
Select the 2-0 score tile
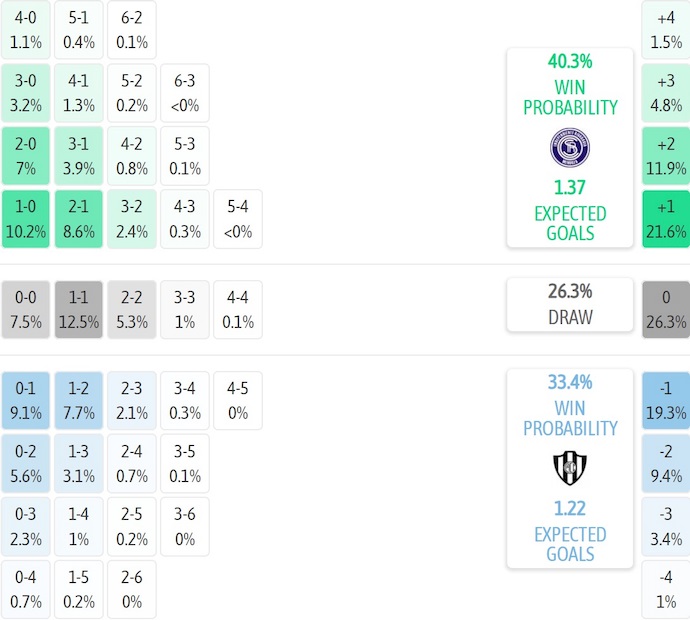click(x=25, y=155)
